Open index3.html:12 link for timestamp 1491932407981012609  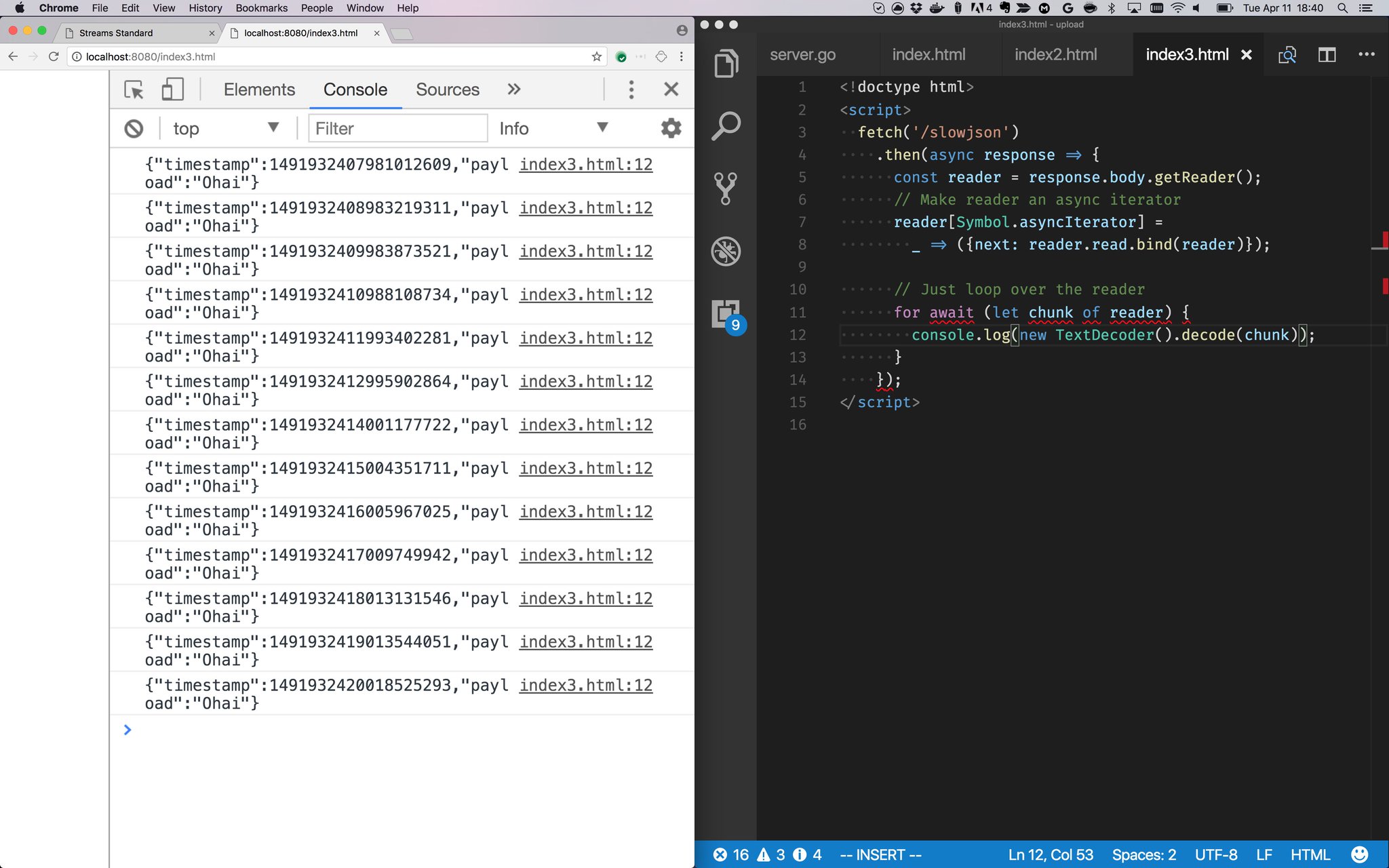586,164
